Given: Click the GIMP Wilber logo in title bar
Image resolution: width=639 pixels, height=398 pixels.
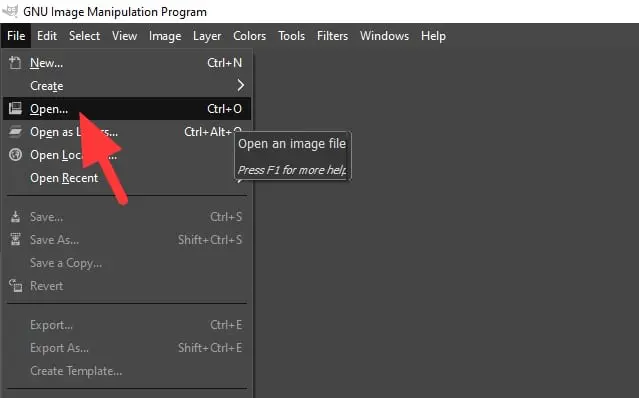Looking at the screenshot, I should pyautogui.click(x=10, y=11).
